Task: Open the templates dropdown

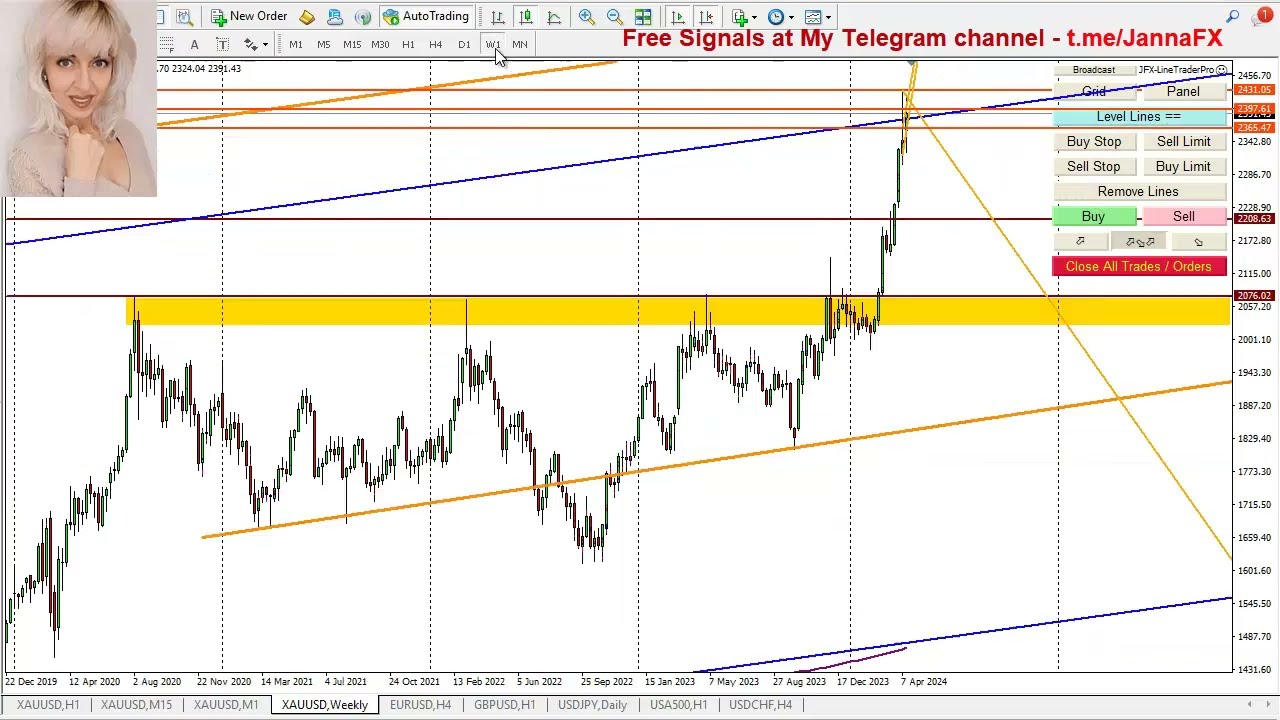Action: [x=819, y=16]
